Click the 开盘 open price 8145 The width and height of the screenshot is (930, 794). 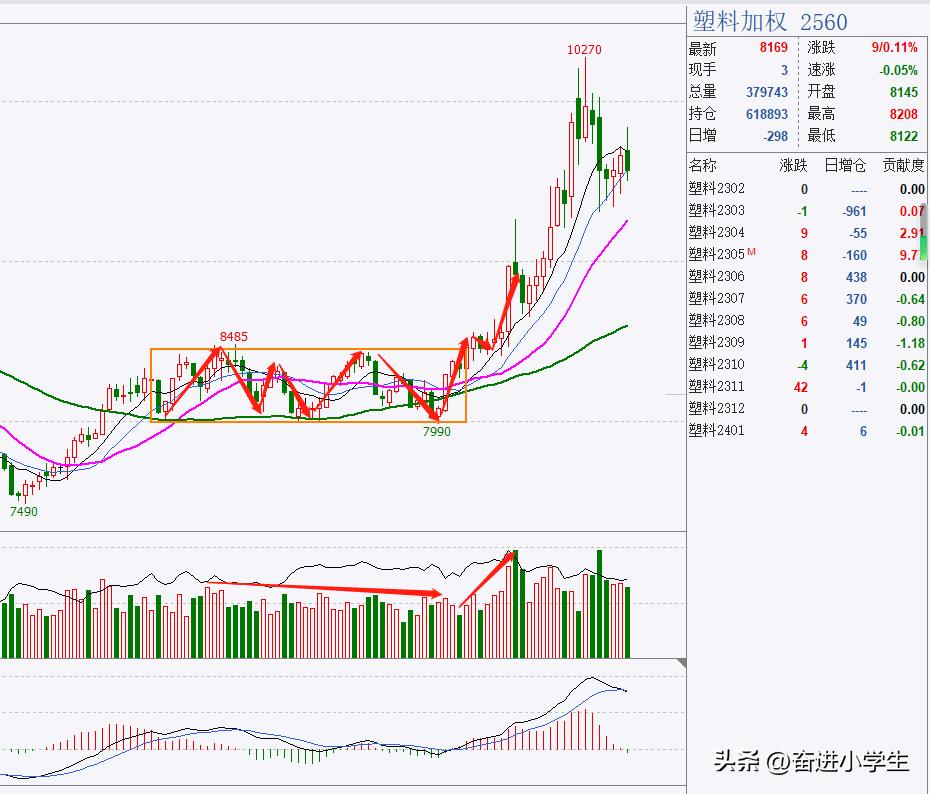click(904, 92)
